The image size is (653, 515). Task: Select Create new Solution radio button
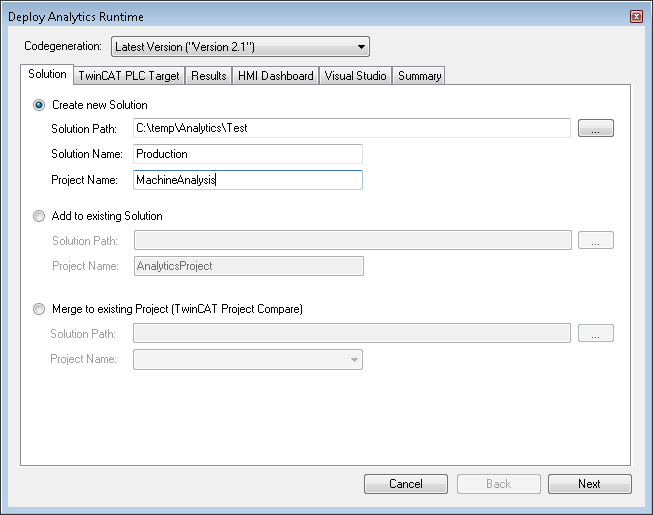point(39,105)
